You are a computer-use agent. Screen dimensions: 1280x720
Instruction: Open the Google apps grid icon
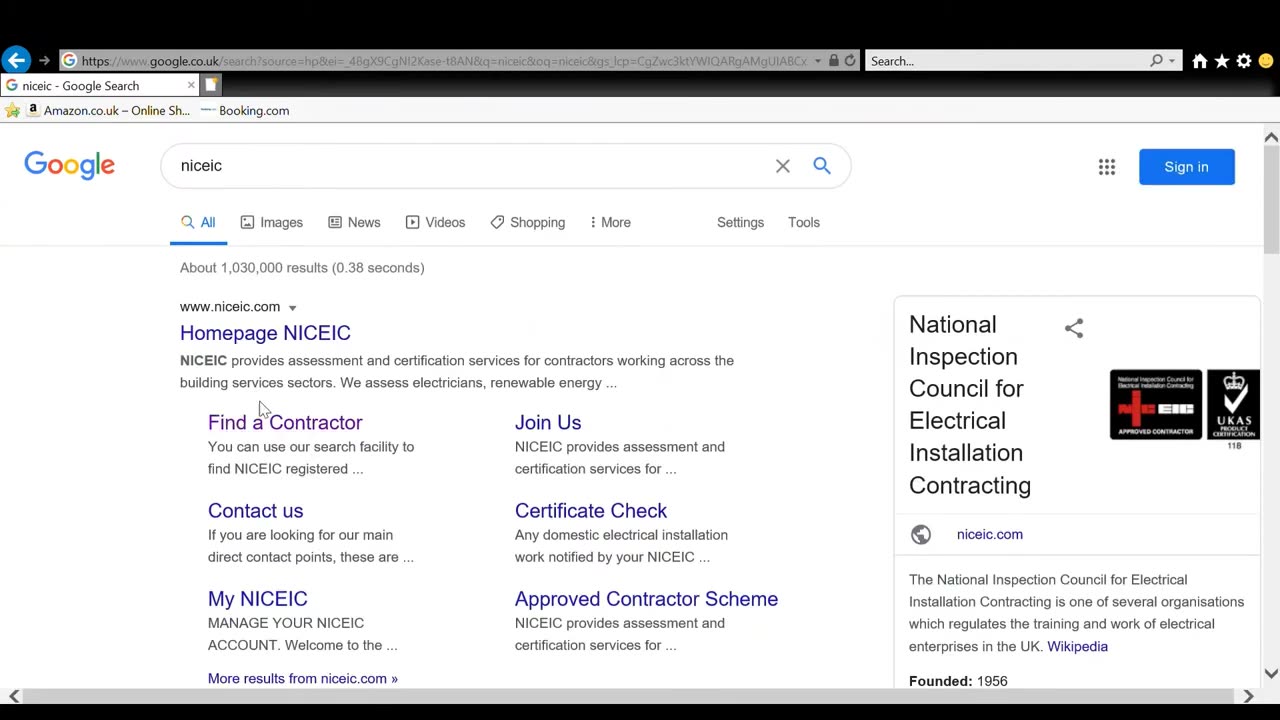coord(1107,167)
